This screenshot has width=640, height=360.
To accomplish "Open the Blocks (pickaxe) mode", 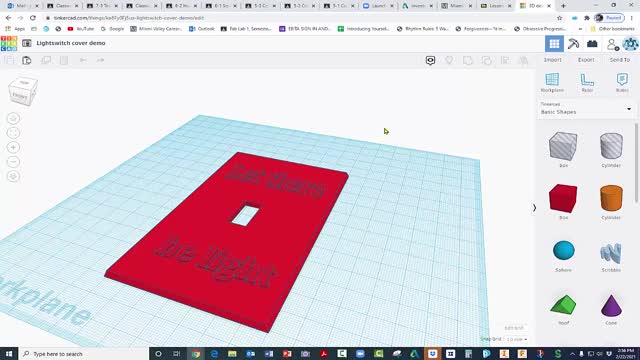I will (573, 44).
